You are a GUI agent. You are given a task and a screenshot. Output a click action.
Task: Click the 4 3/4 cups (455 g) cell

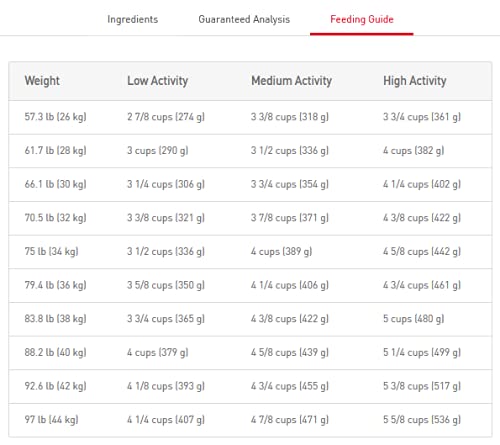[x=290, y=386]
